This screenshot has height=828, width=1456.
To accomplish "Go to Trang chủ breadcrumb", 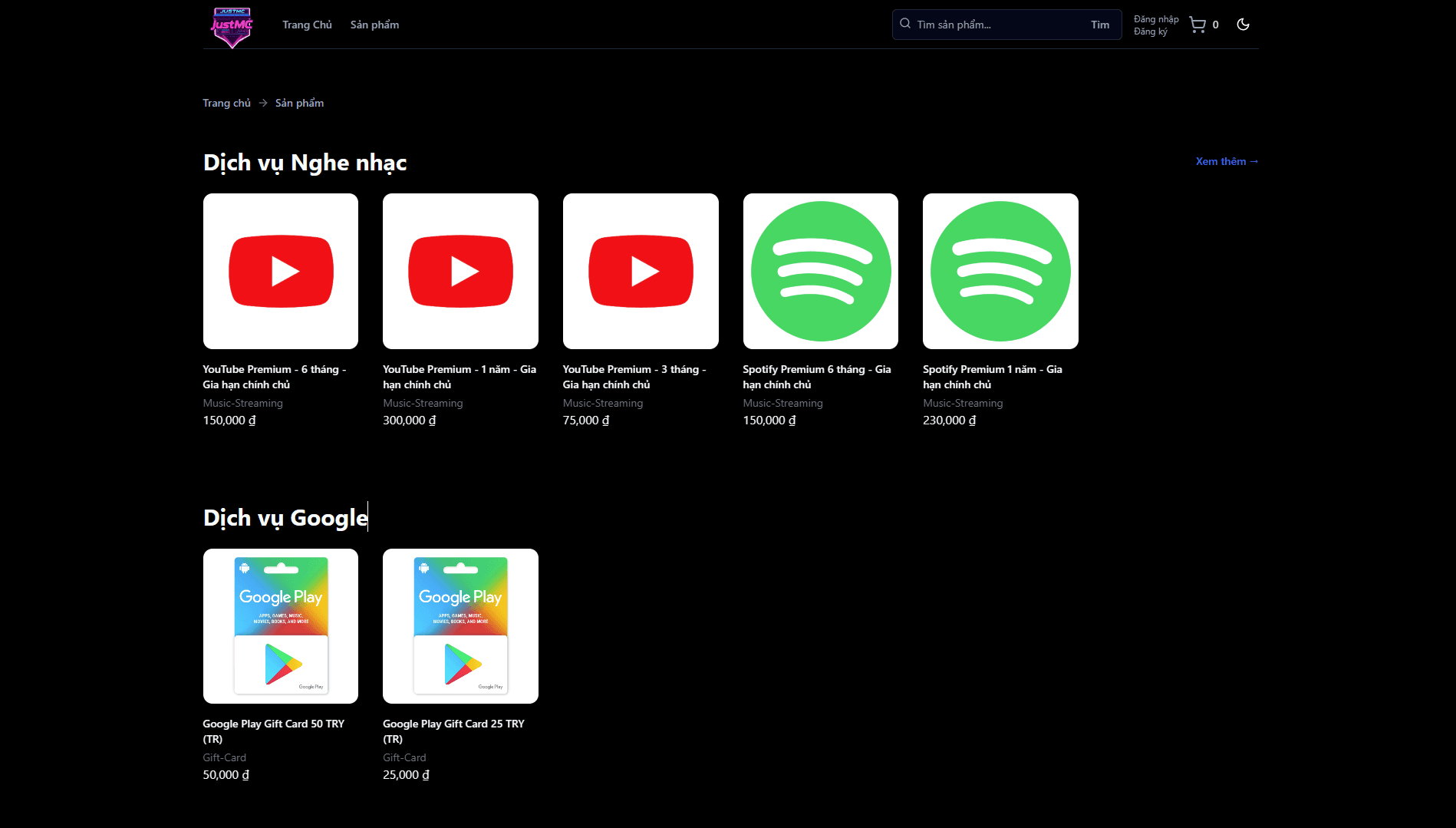I will 226,103.
